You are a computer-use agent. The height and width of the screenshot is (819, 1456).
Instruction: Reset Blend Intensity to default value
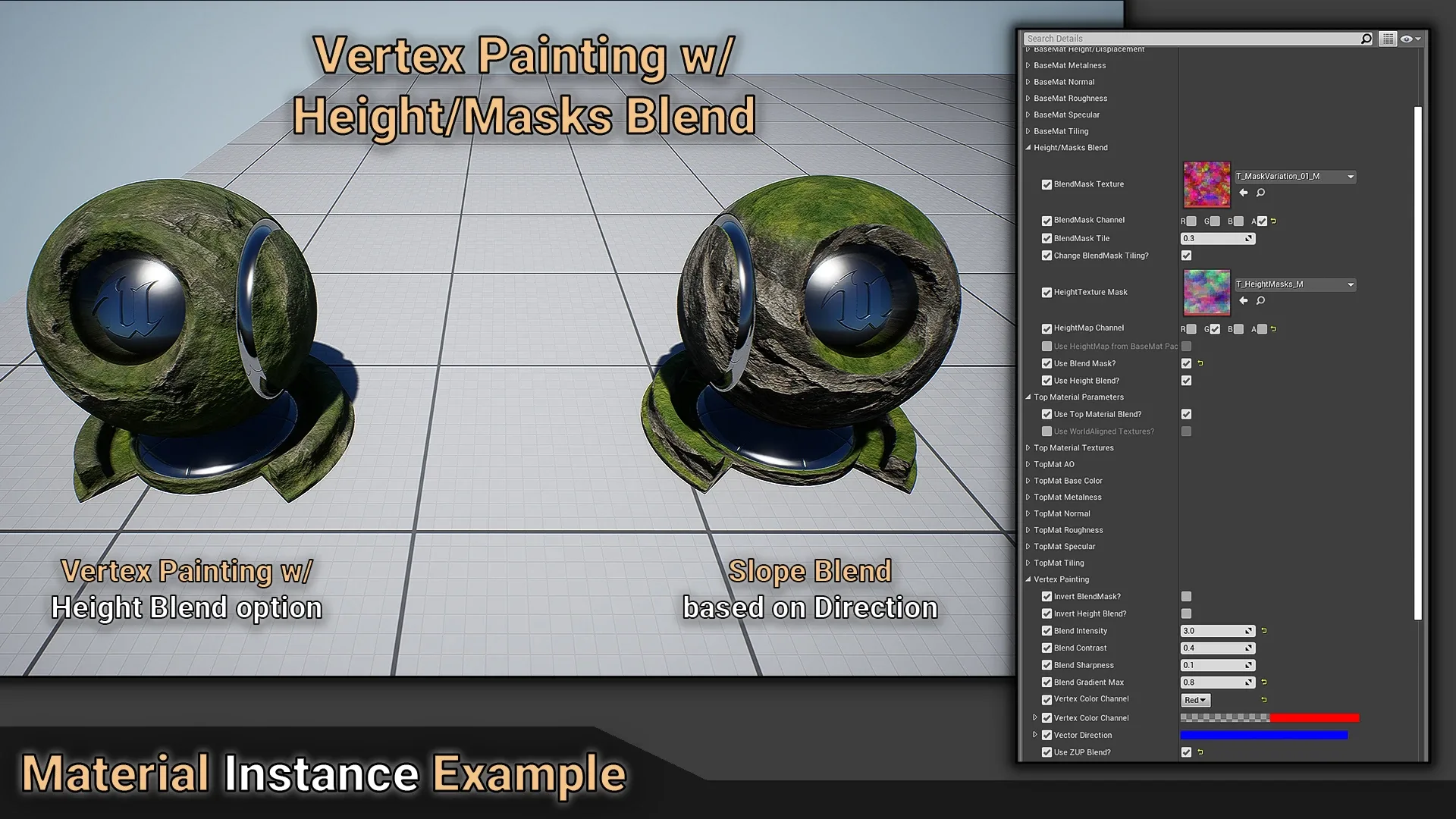[x=1264, y=631]
